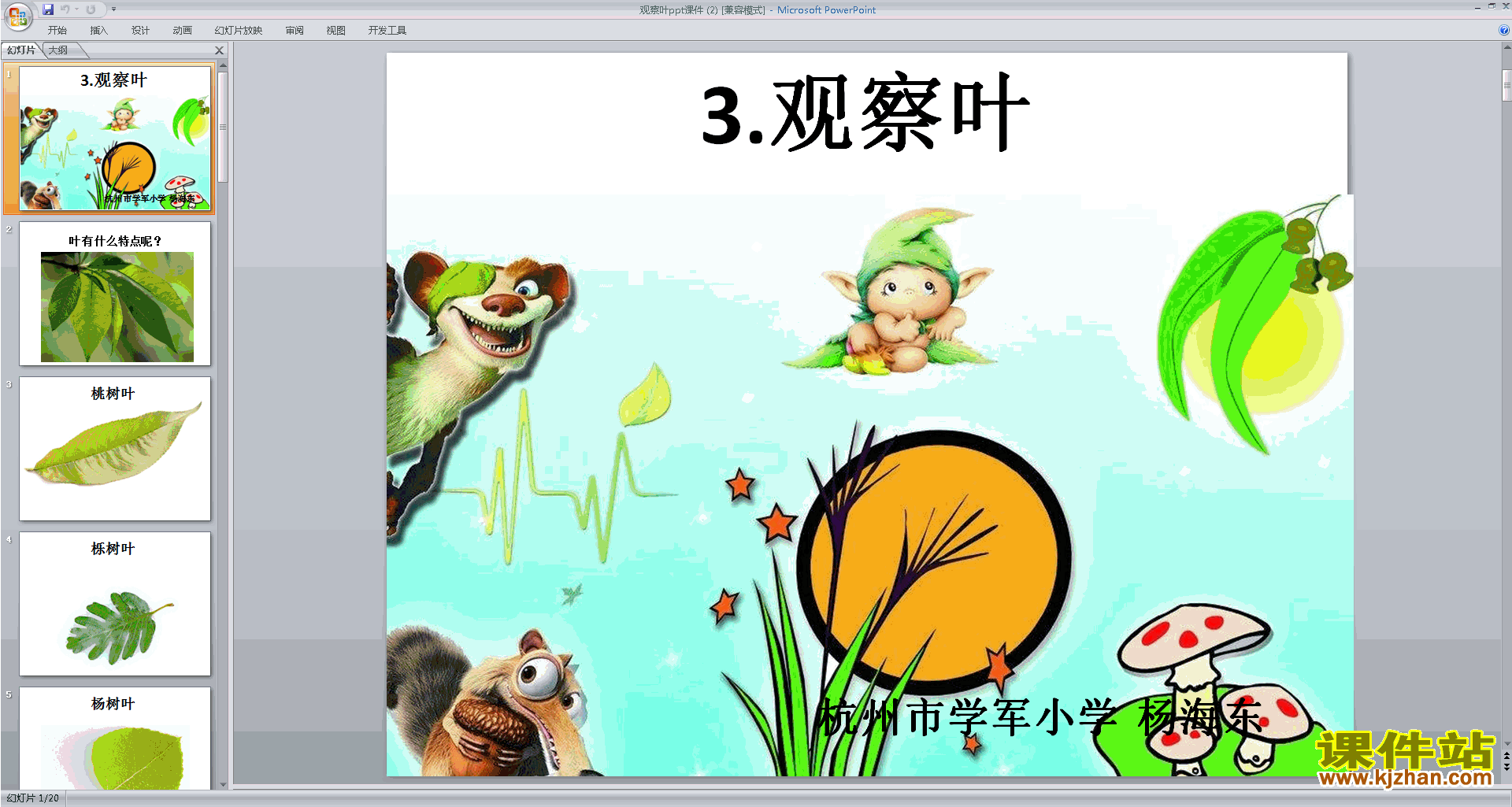Click status bar text 幻灯片 1/20
This screenshot has height=807, width=1512.
[33, 798]
